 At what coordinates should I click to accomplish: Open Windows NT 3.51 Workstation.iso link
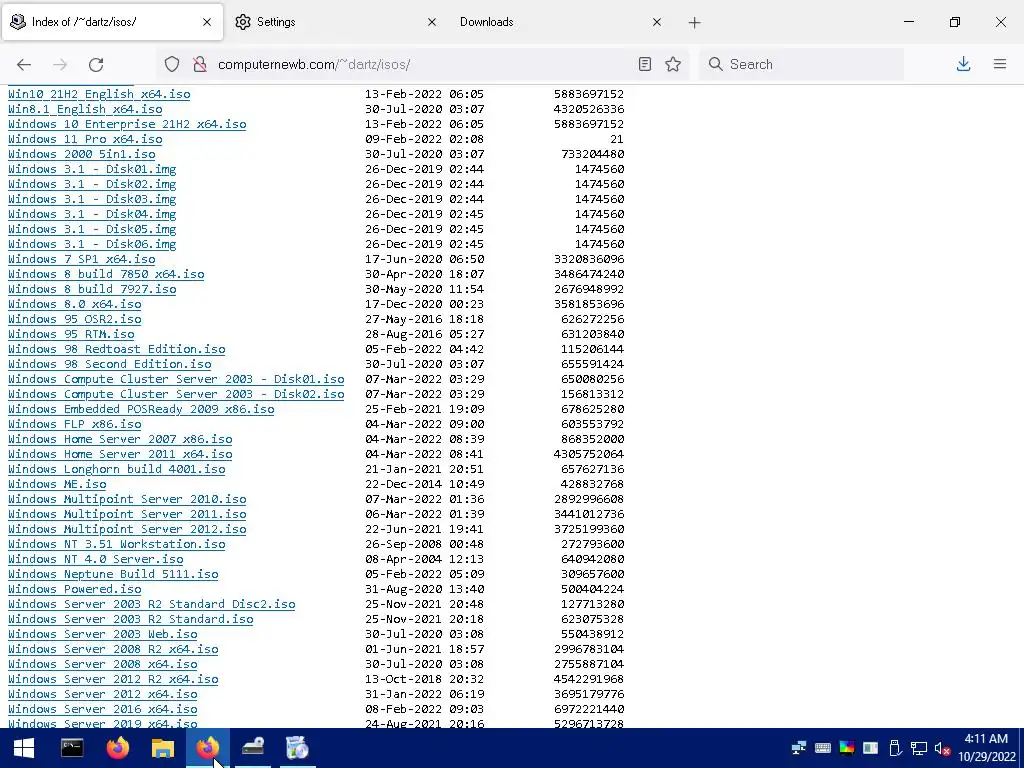point(116,545)
